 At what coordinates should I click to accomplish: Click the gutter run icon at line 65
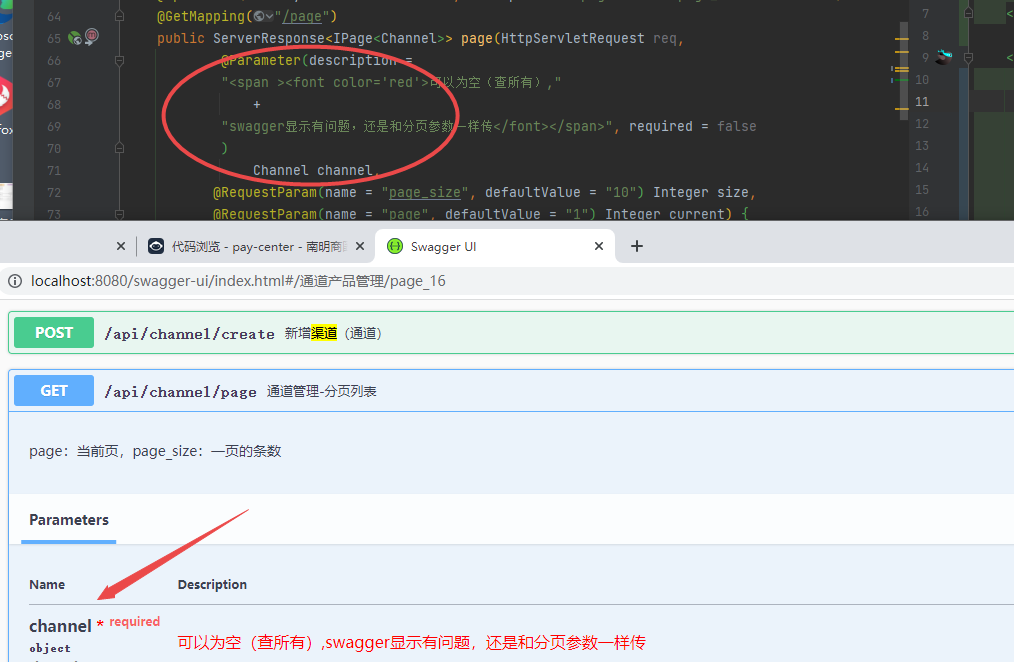(75, 38)
